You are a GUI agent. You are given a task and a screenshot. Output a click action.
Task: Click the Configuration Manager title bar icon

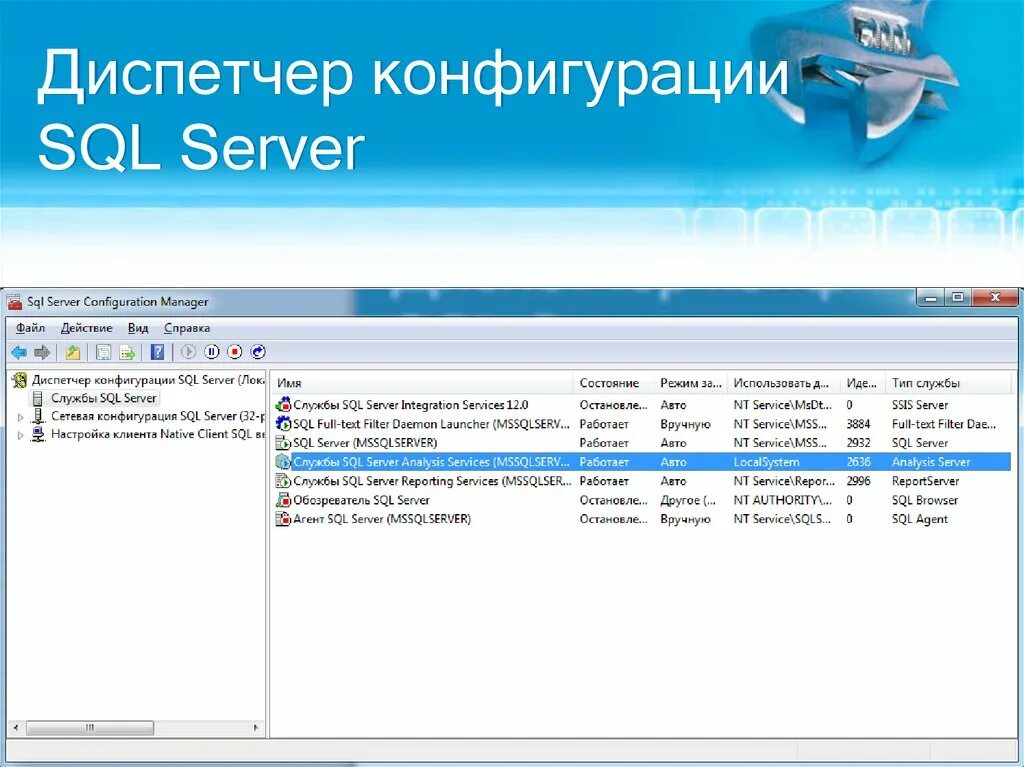point(14,302)
